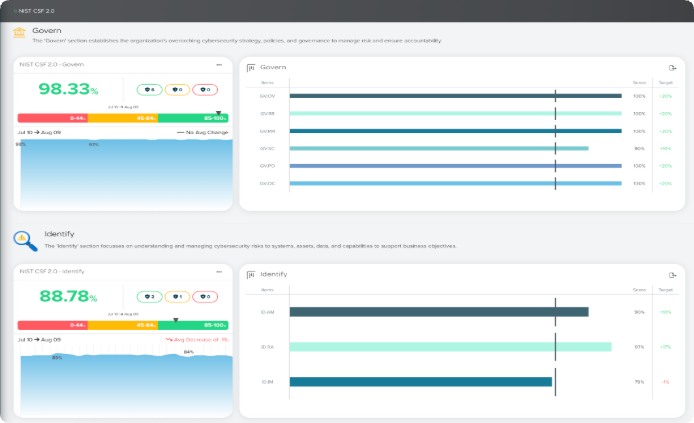Viewport: 694px width, 423px height.
Task: Click the ID.IM bar in Identify chart
Action: pyautogui.click(x=421, y=382)
